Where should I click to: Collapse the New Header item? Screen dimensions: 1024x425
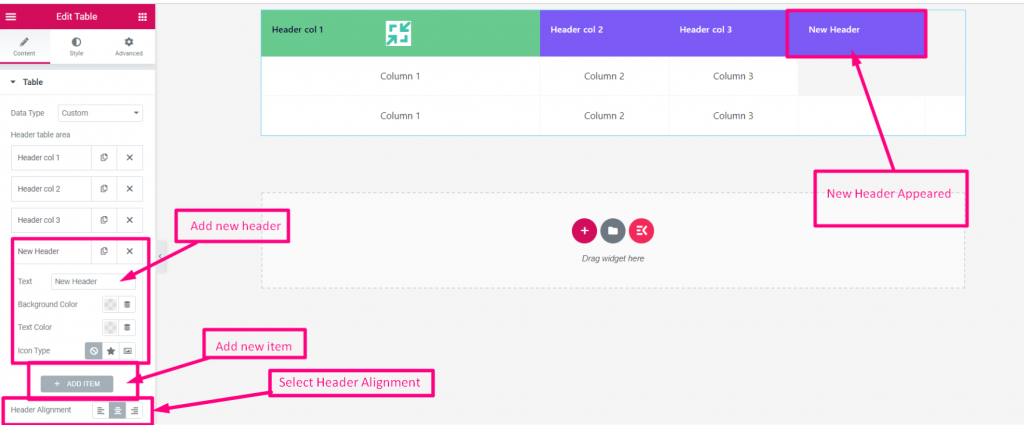[x=52, y=251]
